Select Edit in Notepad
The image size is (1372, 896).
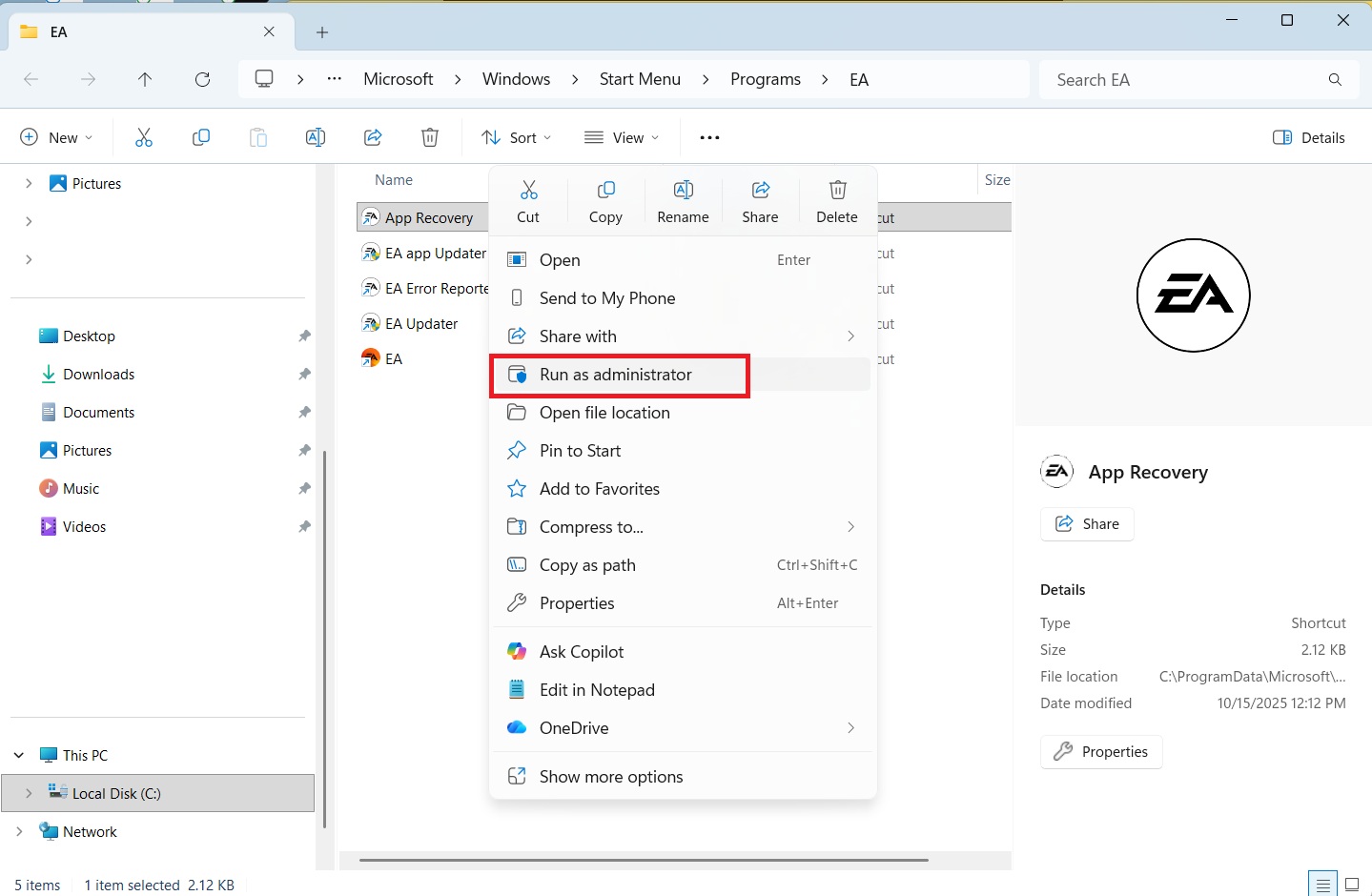[x=683, y=690]
